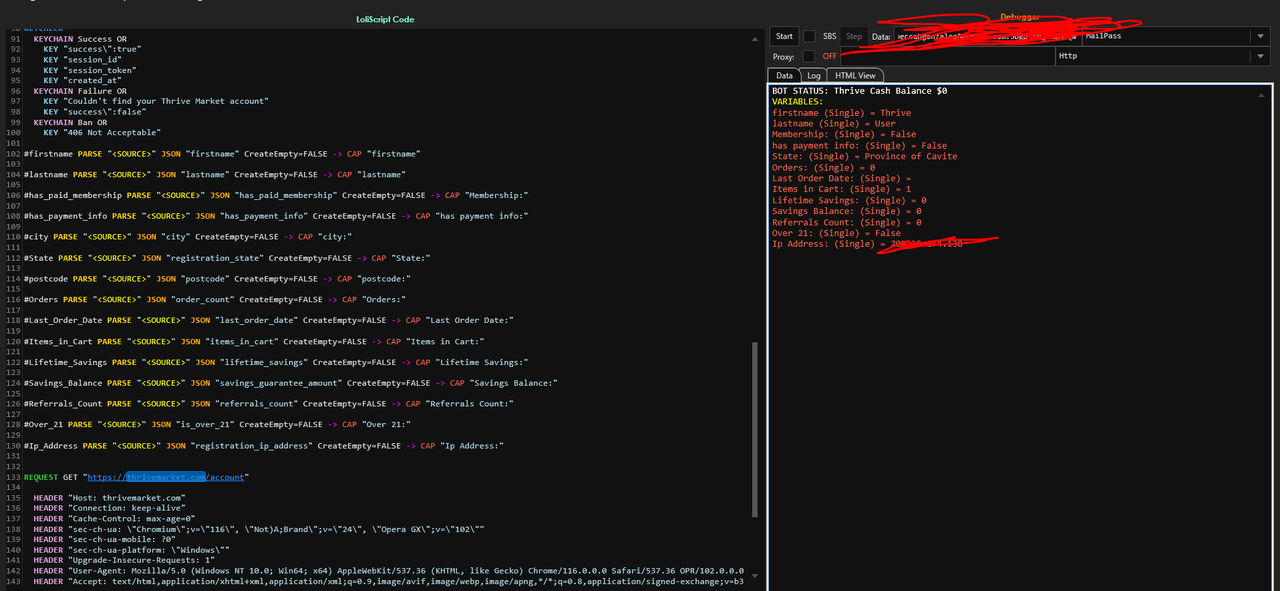Switch to the Log tab

(813, 75)
